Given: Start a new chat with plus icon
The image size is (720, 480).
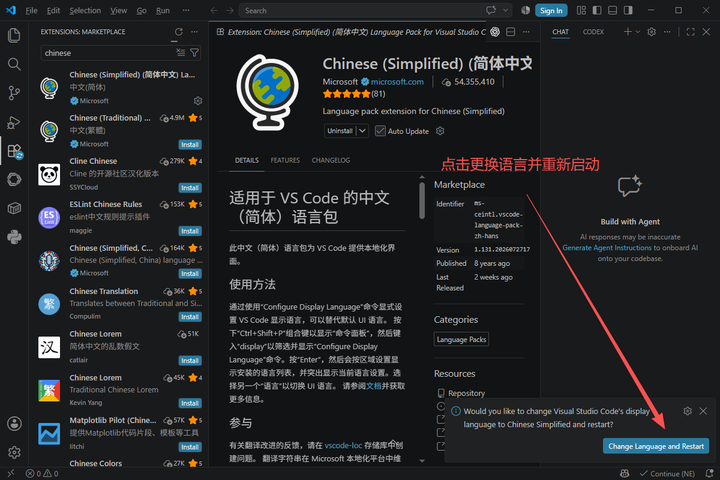Looking at the screenshot, I should (627, 32).
